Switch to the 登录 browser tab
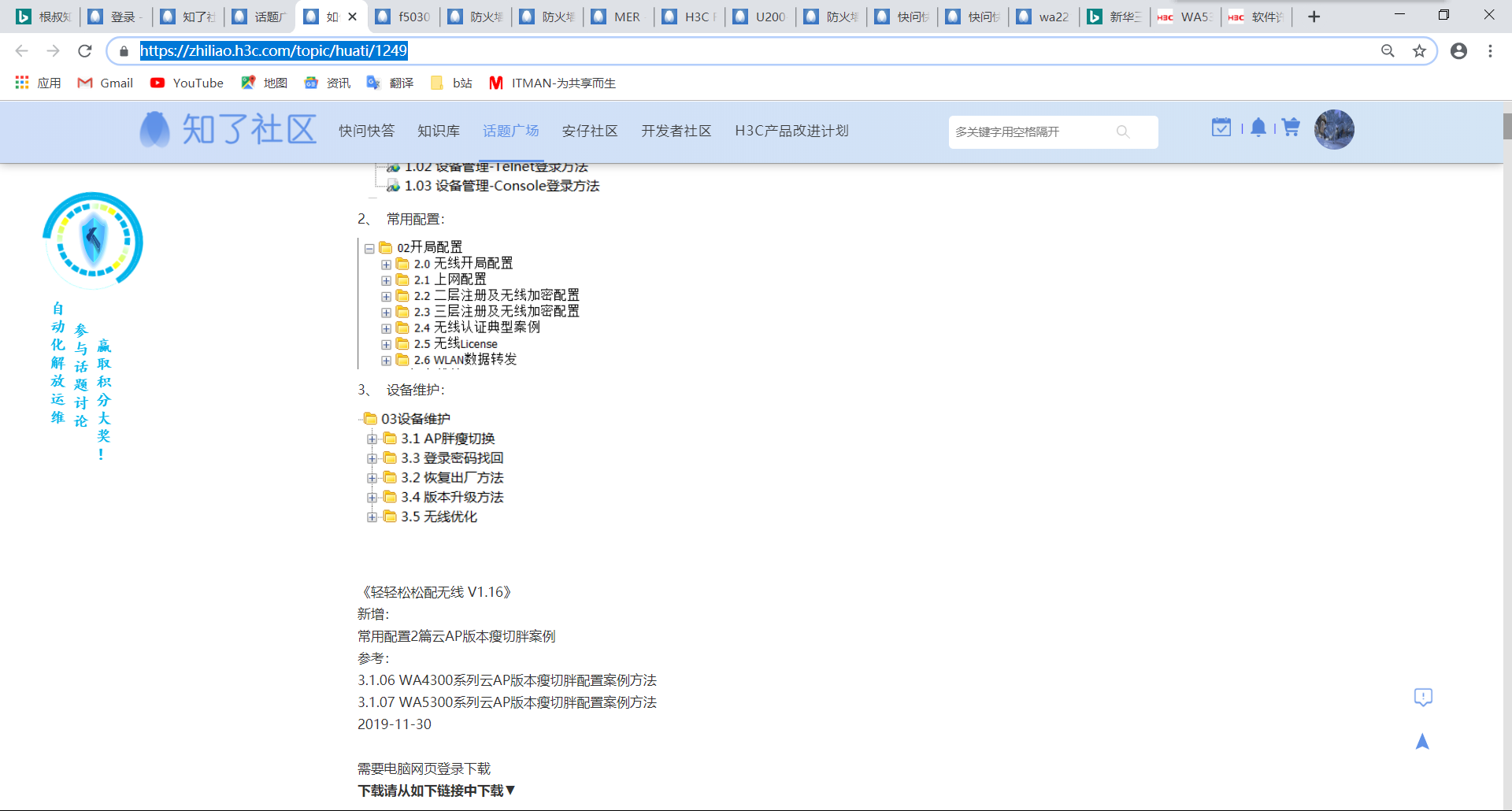The image size is (1512, 811). pyautogui.click(x=116, y=17)
